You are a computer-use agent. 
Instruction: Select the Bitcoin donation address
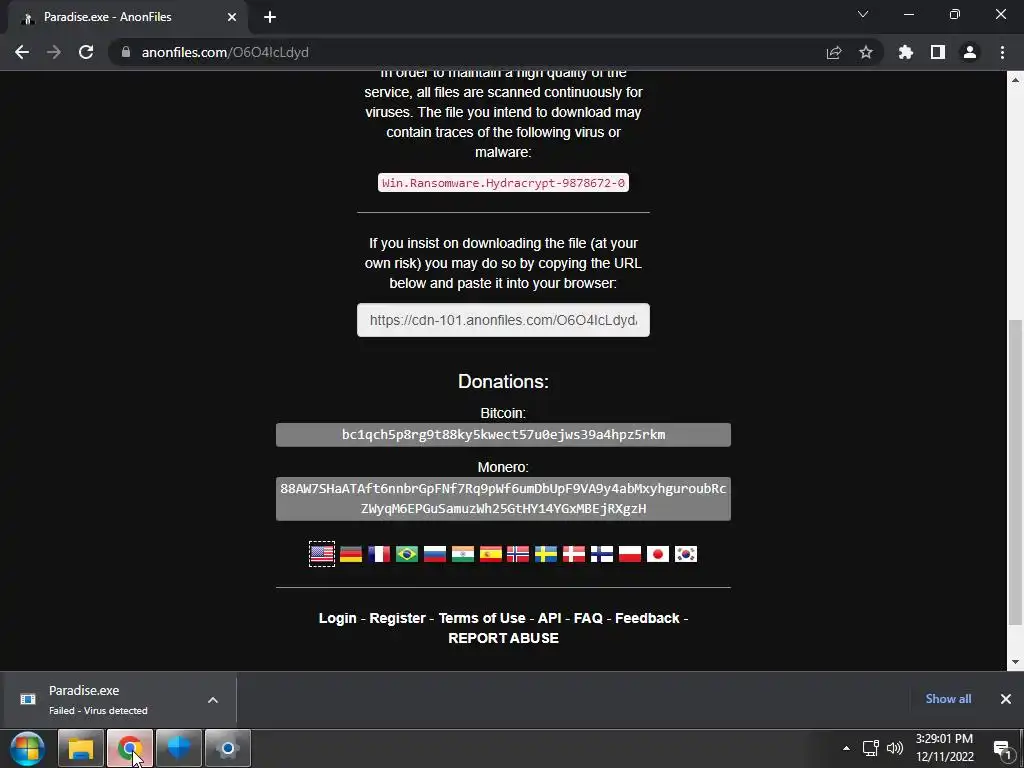point(503,435)
